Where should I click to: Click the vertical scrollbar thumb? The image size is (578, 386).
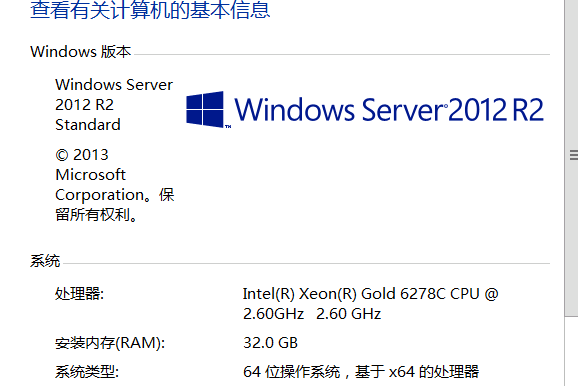(x=571, y=158)
